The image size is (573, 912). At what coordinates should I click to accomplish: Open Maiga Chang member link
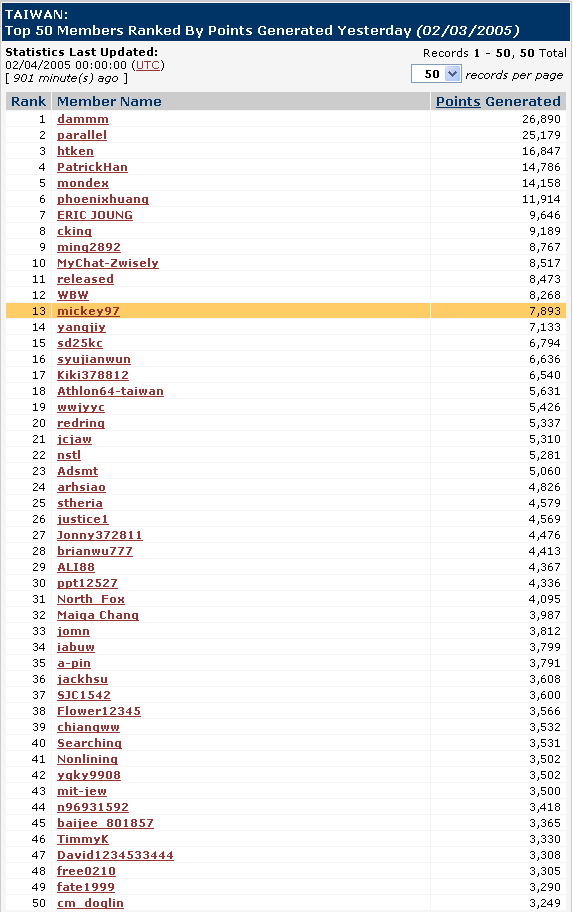(x=98, y=615)
